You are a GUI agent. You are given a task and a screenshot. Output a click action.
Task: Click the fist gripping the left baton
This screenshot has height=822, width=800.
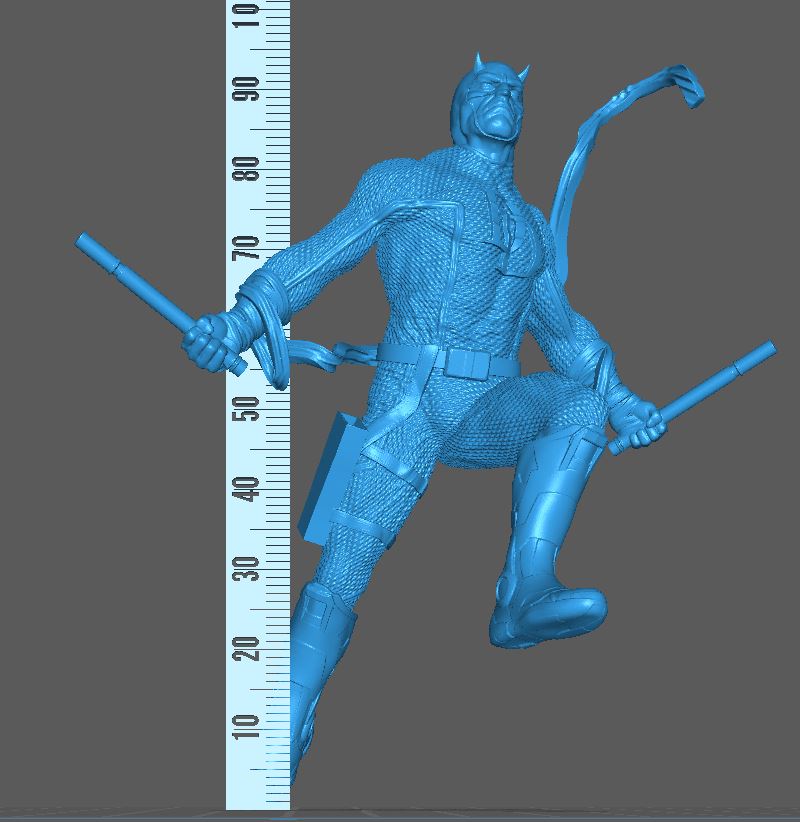point(210,340)
